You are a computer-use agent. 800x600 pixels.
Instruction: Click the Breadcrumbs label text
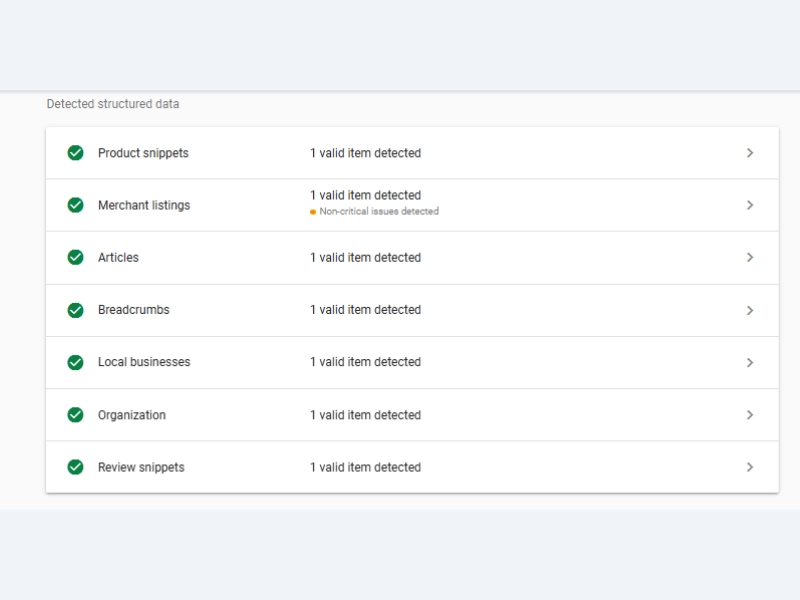134,310
